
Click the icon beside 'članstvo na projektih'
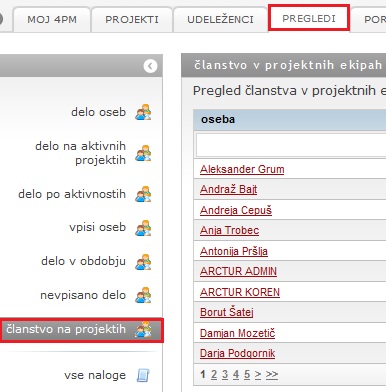(x=143, y=329)
